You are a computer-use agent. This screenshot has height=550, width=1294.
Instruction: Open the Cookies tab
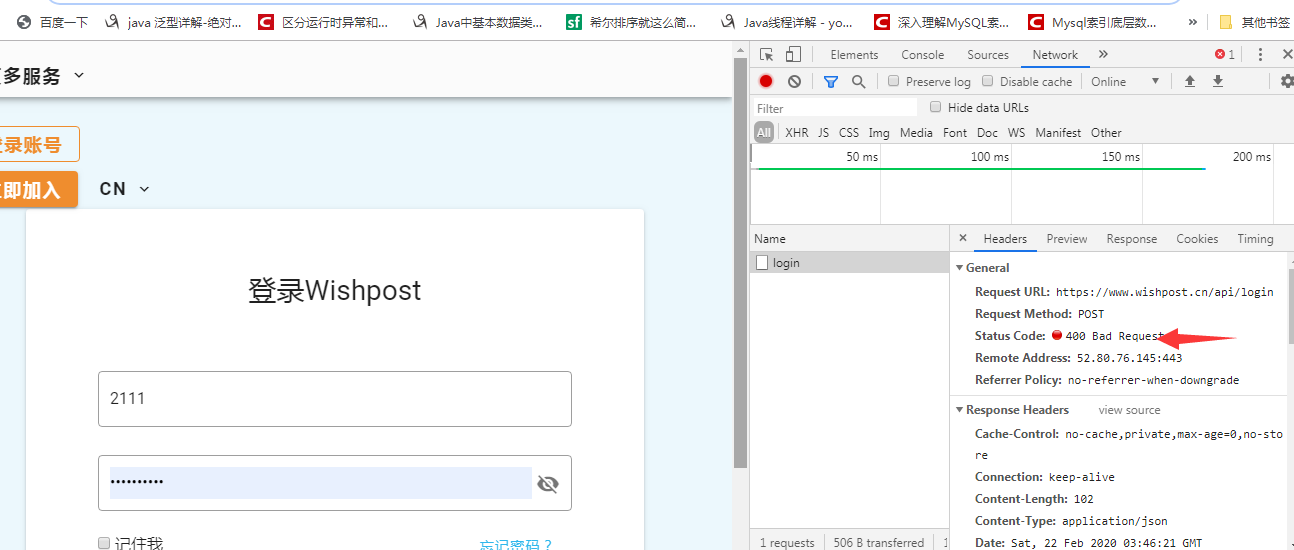click(x=1197, y=239)
